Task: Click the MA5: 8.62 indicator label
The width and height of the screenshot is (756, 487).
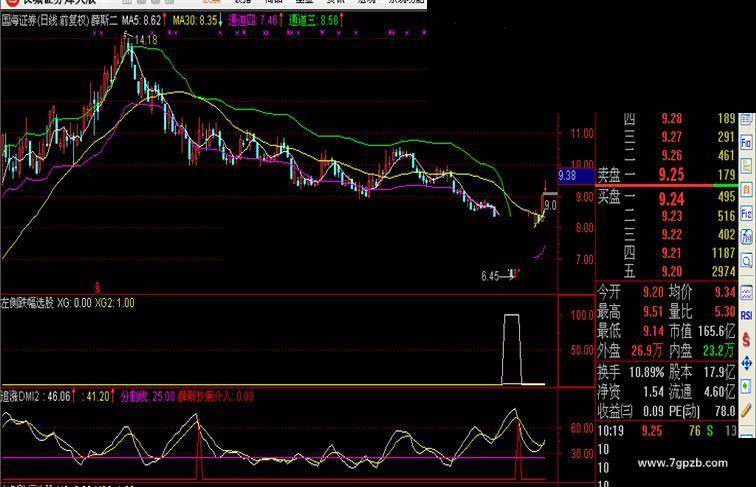Action: pos(141,20)
